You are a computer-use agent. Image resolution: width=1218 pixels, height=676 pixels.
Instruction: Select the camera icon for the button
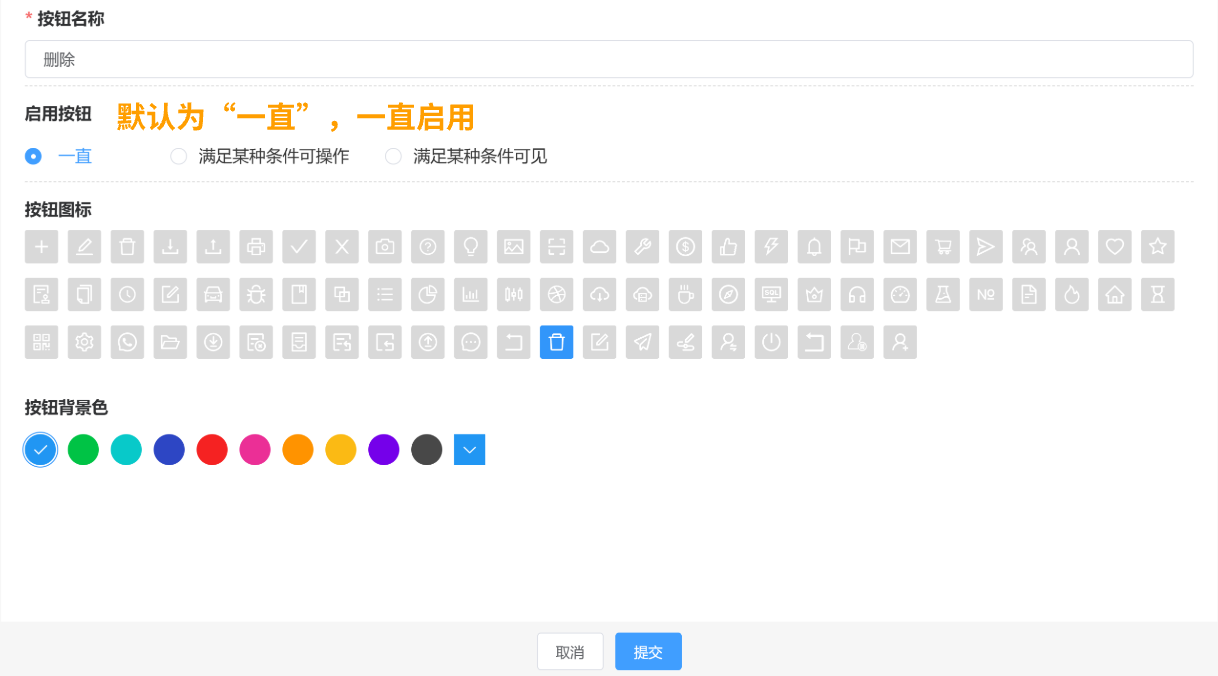pyautogui.click(x=385, y=246)
